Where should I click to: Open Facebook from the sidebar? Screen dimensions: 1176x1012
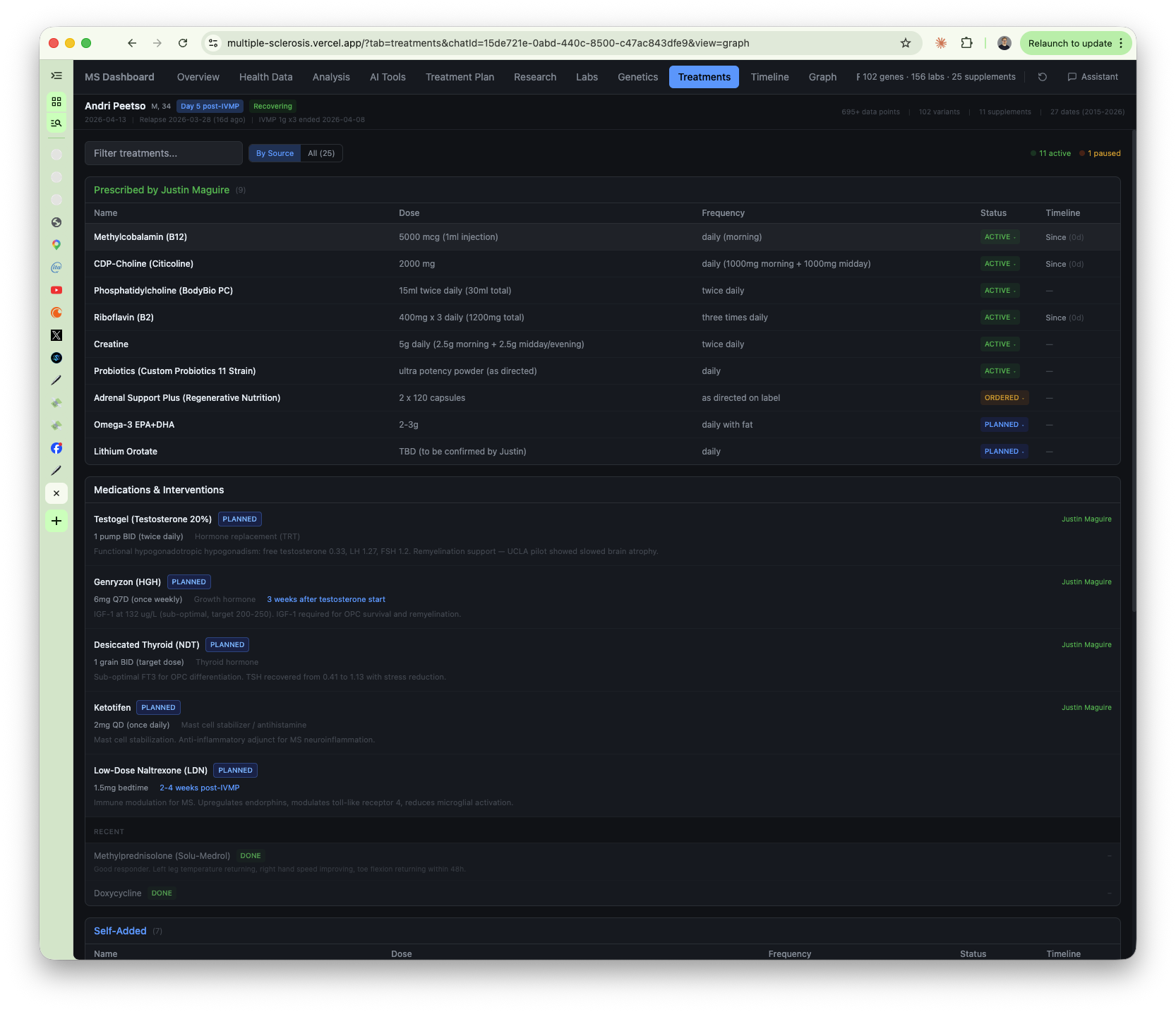pyautogui.click(x=56, y=447)
